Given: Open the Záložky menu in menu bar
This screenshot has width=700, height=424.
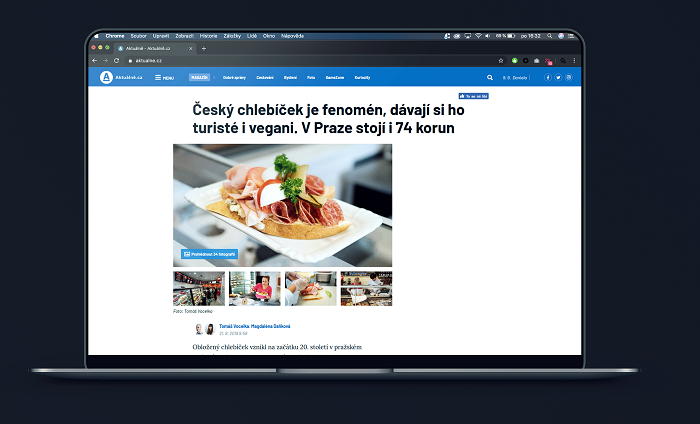Looking at the screenshot, I should pyautogui.click(x=232, y=36).
